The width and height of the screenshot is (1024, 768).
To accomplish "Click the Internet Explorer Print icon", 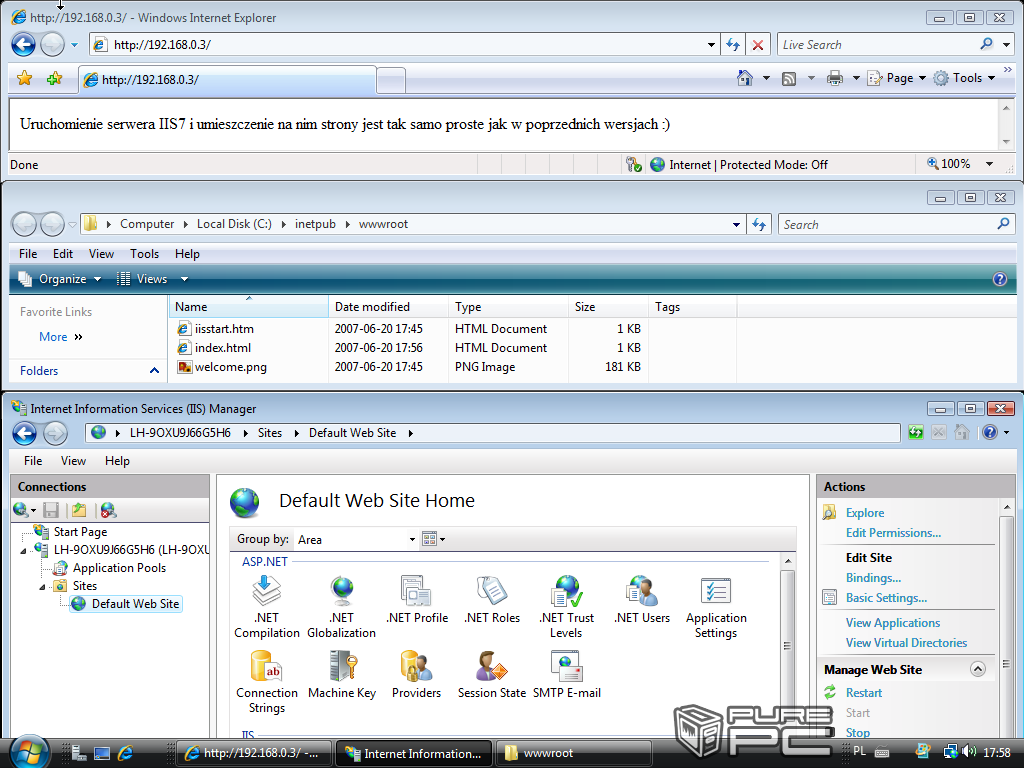I will 835,78.
